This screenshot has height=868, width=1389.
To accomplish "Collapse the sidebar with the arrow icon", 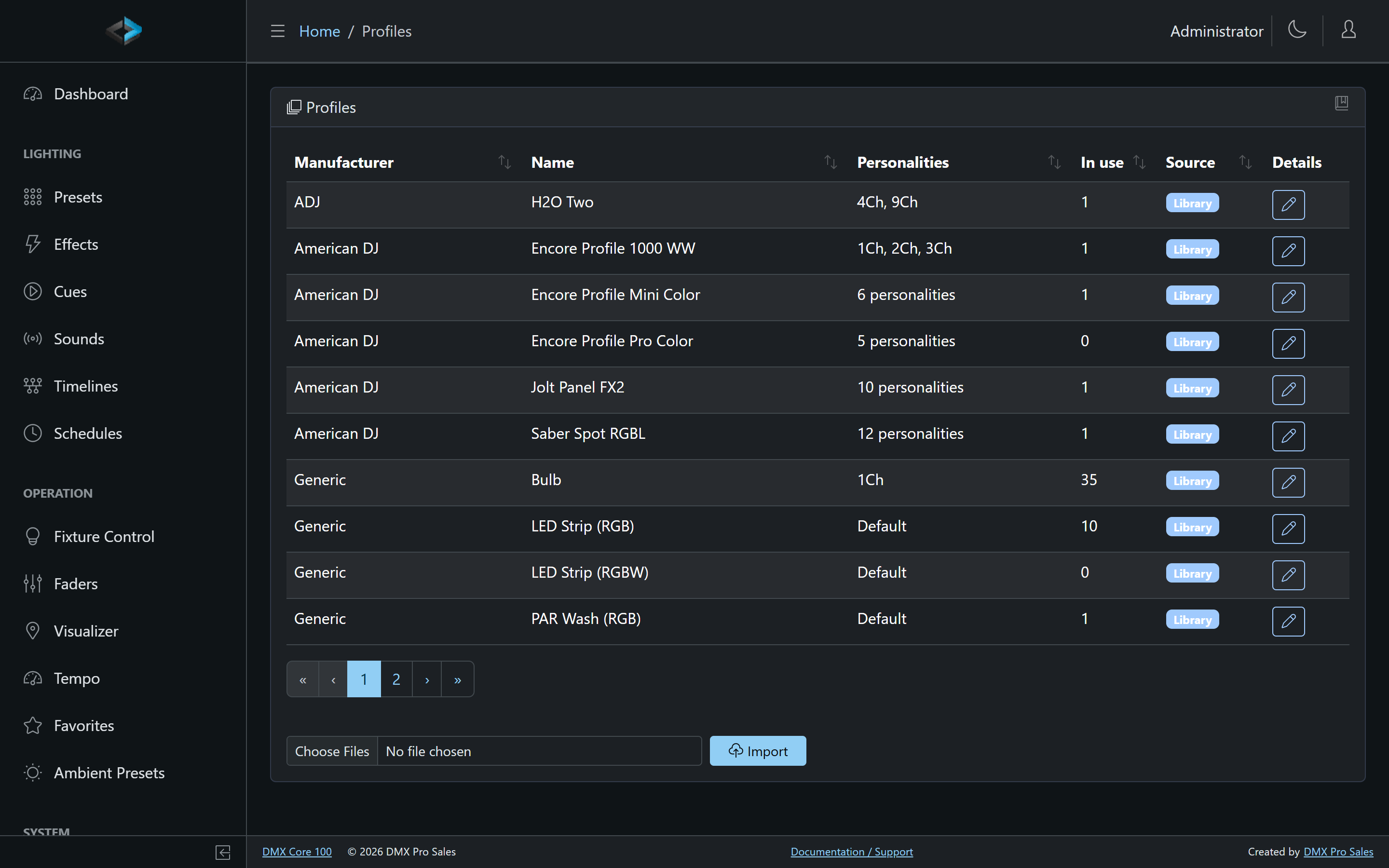I will [223, 853].
